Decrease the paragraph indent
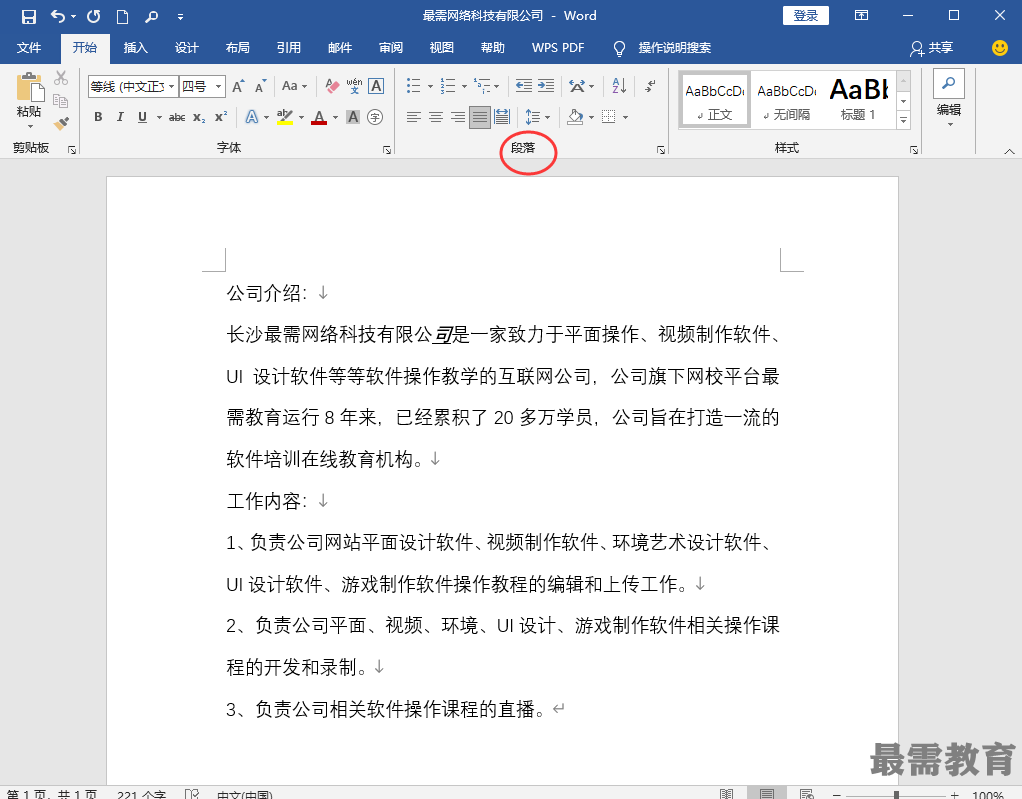The width and height of the screenshot is (1022, 799). (x=523, y=86)
